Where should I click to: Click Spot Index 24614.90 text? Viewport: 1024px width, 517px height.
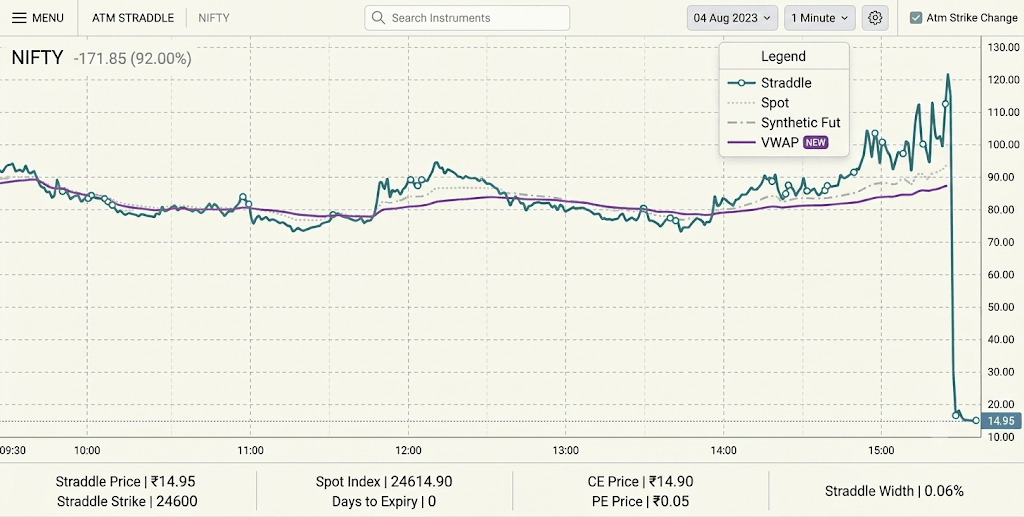pos(384,482)
